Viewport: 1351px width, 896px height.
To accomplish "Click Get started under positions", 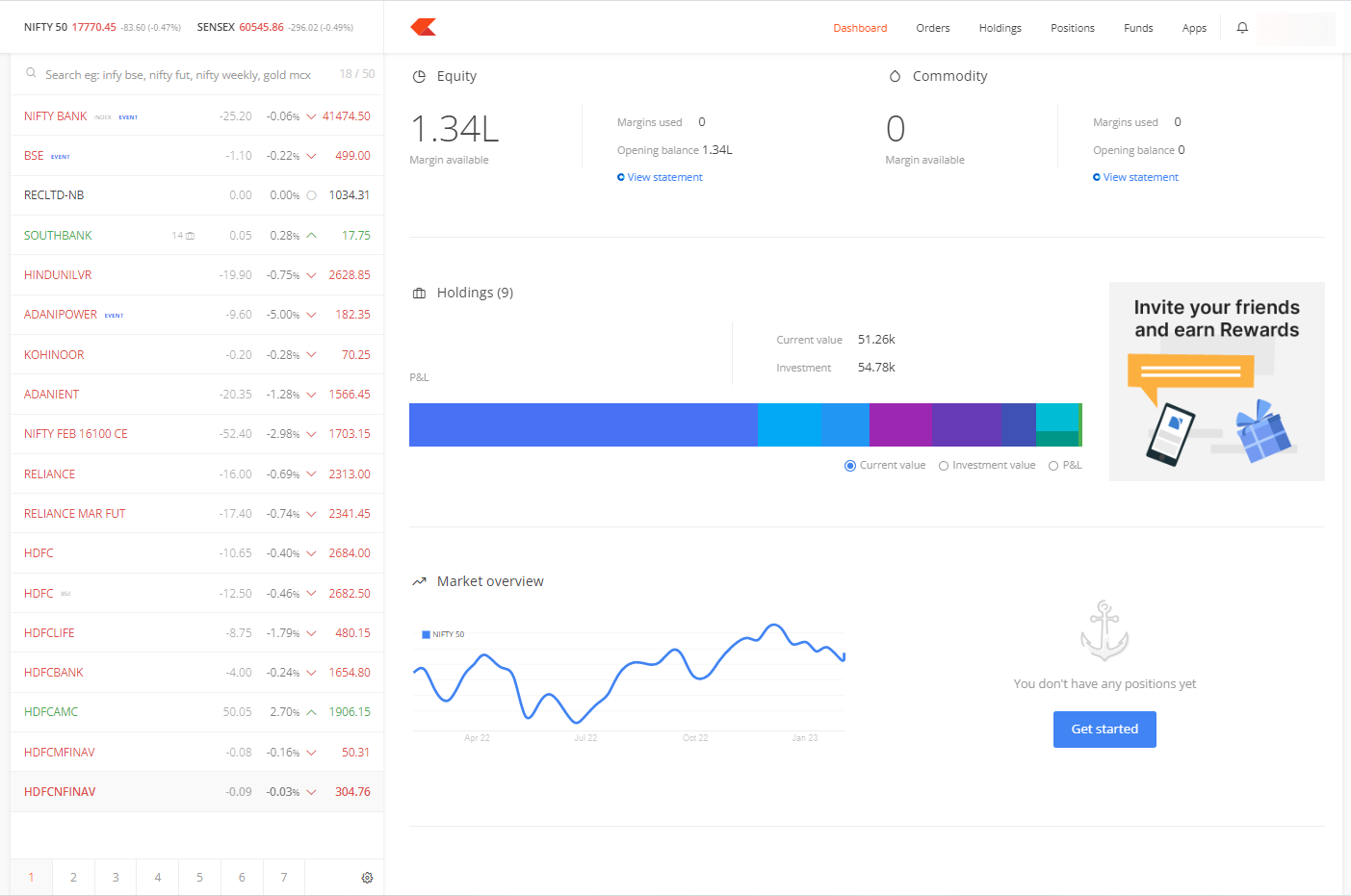I will 1104,729.
